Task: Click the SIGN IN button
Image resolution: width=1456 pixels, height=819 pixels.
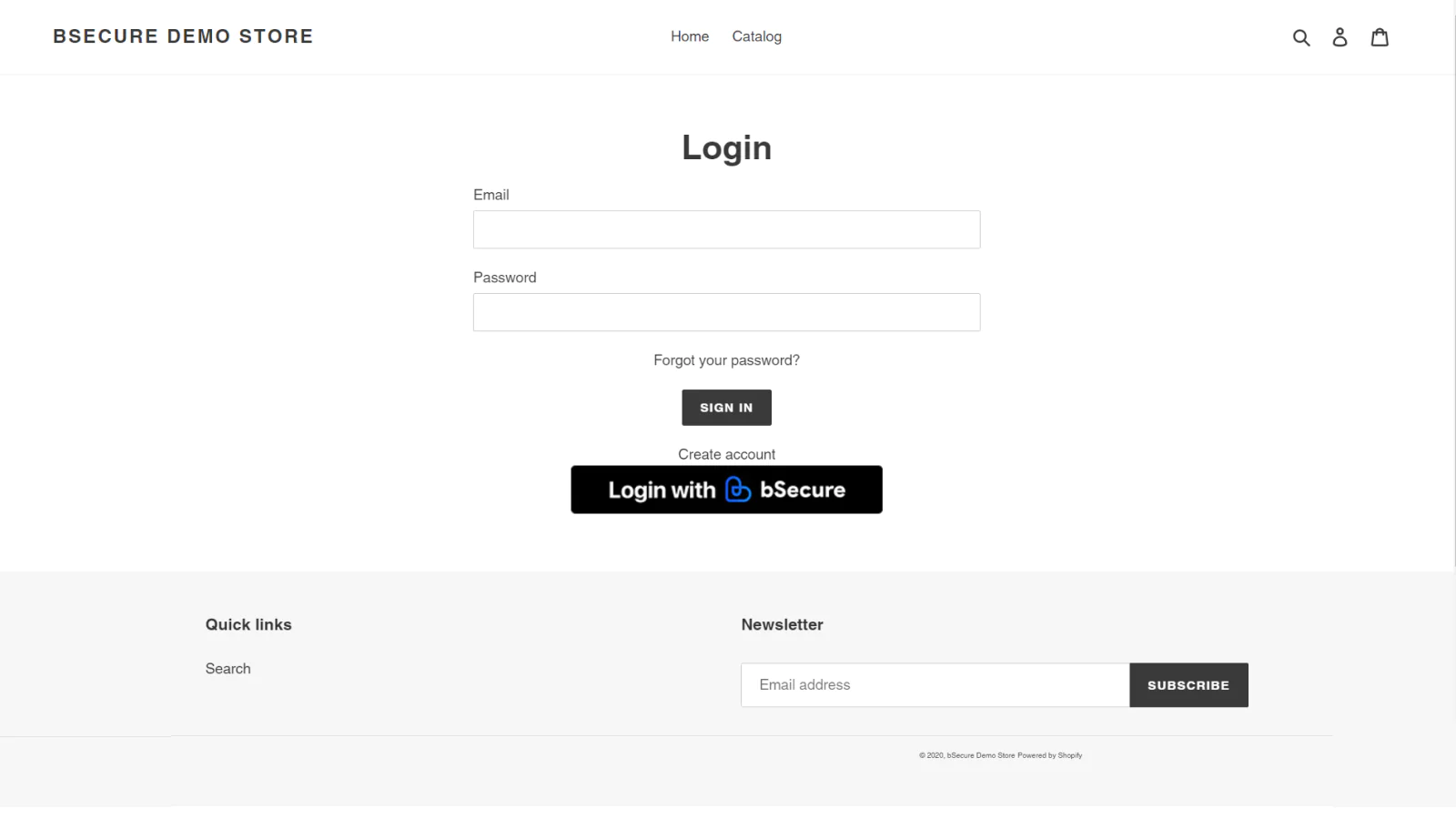Action: tap(726, 408)
